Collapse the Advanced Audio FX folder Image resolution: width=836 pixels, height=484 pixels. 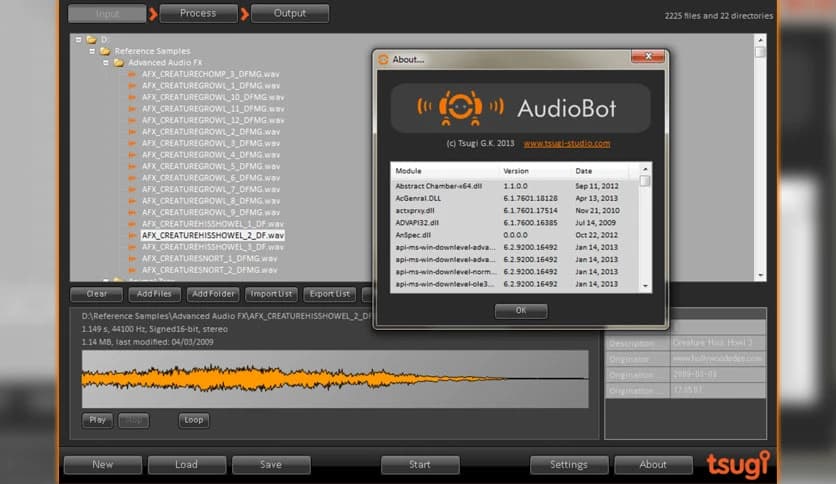pos(106,62)
